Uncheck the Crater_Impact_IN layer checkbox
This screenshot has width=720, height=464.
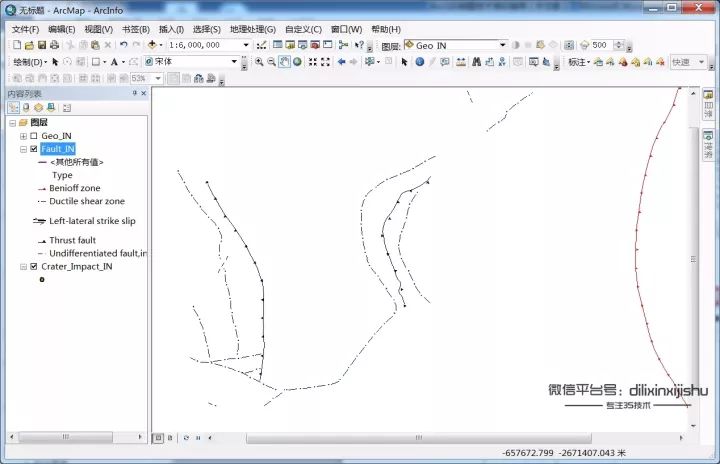tap(34, 266)
